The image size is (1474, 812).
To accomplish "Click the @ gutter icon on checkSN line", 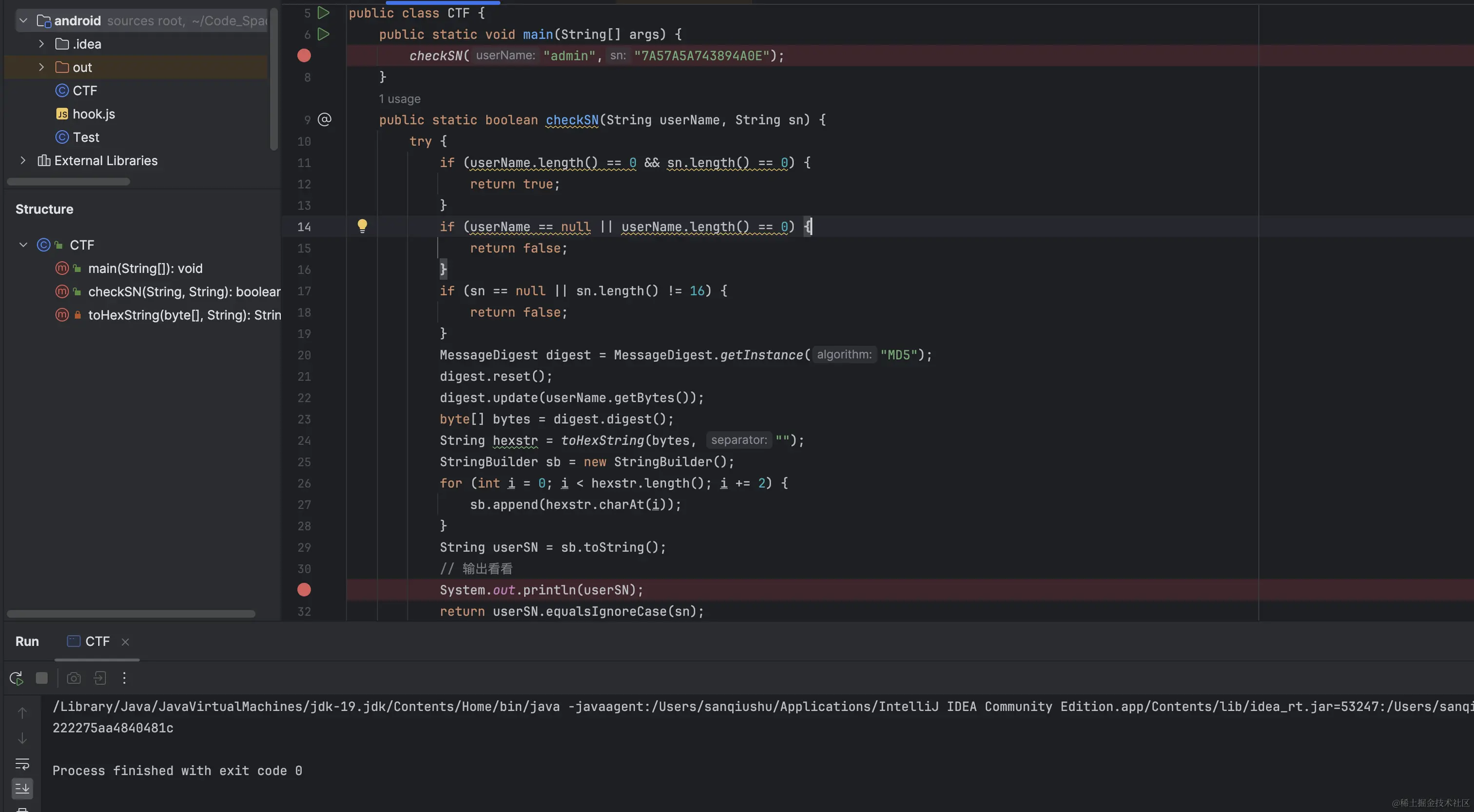I will tap(325, 119).
